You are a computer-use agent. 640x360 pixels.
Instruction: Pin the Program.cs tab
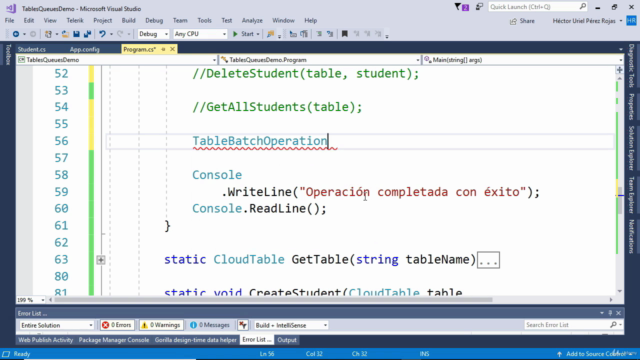(163, 49)
